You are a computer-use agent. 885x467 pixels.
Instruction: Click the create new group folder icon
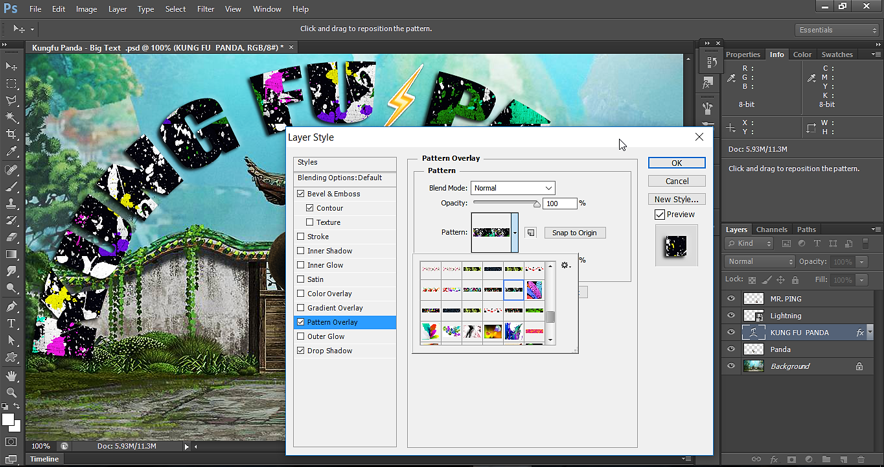[x=826, y=460]
